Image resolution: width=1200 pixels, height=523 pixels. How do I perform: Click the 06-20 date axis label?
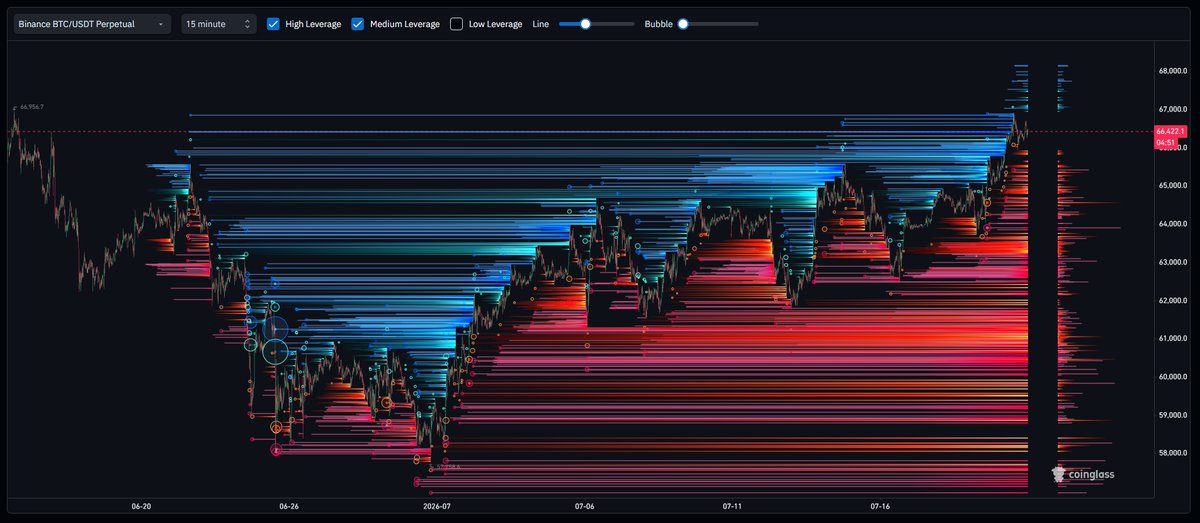coord(141,507)
